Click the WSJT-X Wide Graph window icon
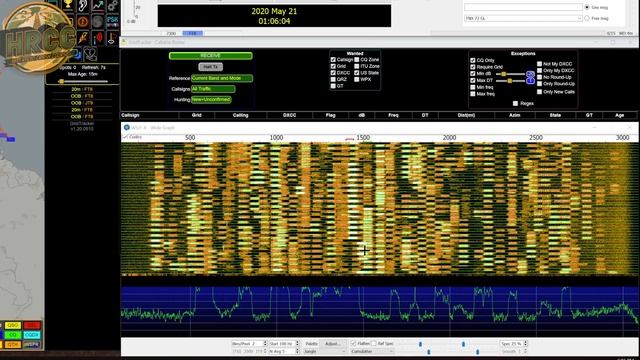Image resolution: width=640 pixels, height=360 pixels. click(127, 128)
